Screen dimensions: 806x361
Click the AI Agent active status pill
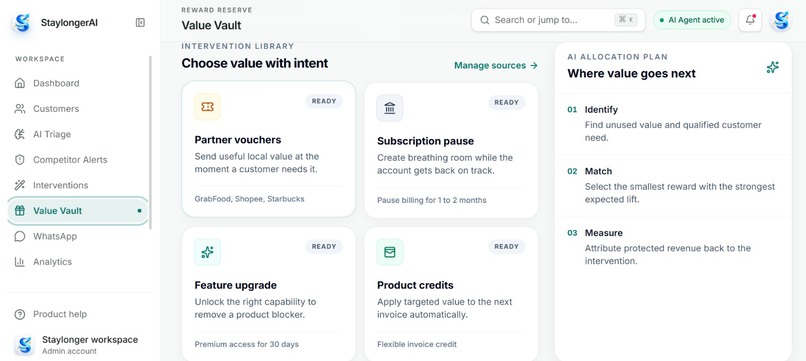[692, 20]
